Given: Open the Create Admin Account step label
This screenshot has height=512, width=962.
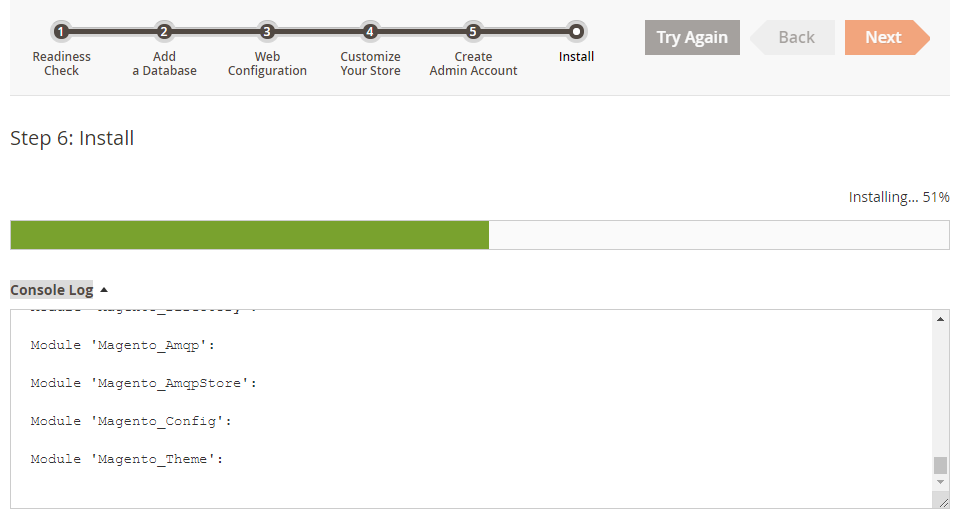Looking at the screenshot, I should tap(473, 64).
